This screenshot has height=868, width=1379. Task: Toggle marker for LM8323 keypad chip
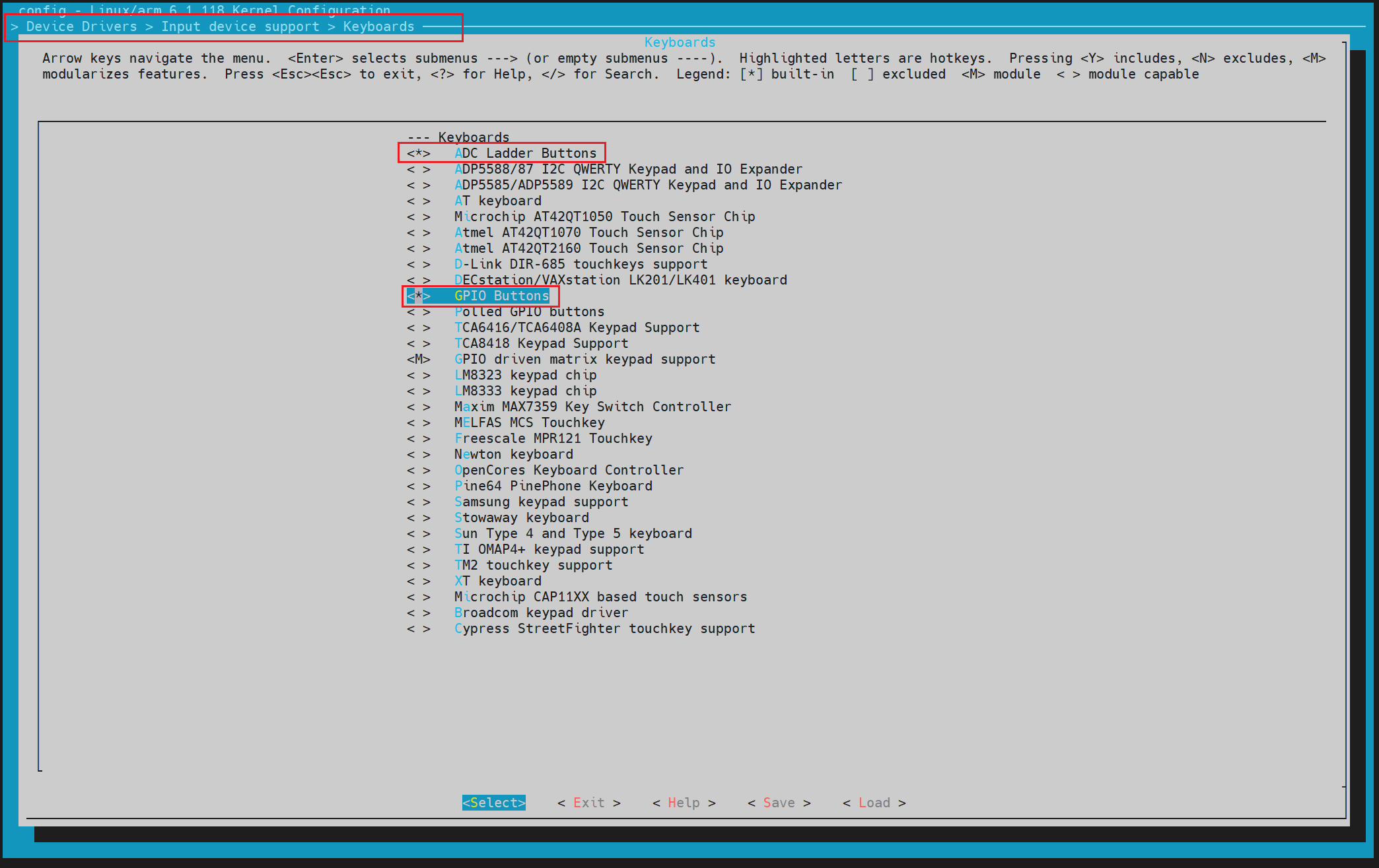coord(418,376)
